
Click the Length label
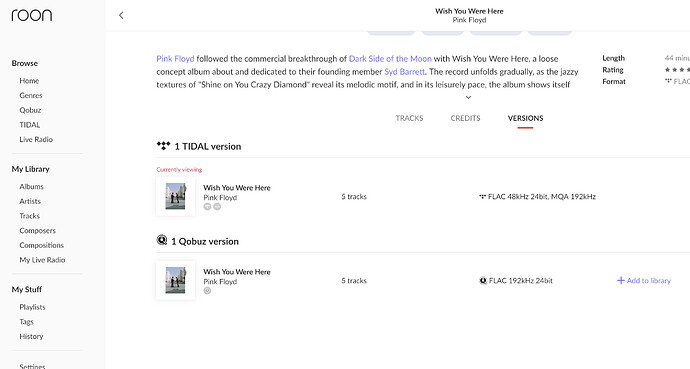click(613, 58)
